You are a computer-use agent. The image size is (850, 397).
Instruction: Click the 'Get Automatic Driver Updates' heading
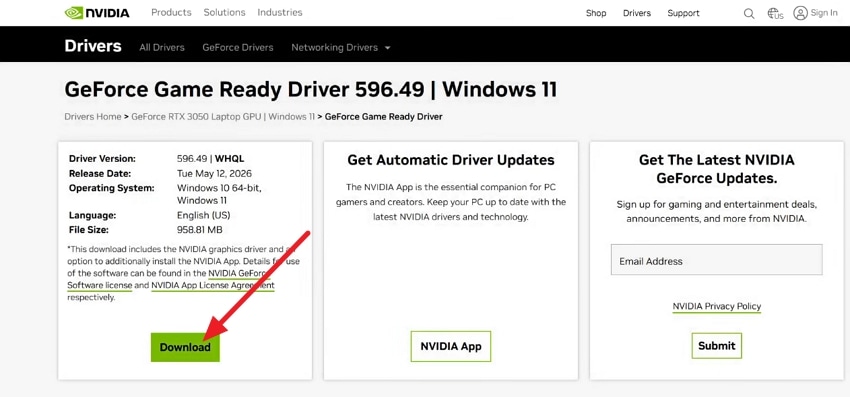tap(450, 160)
